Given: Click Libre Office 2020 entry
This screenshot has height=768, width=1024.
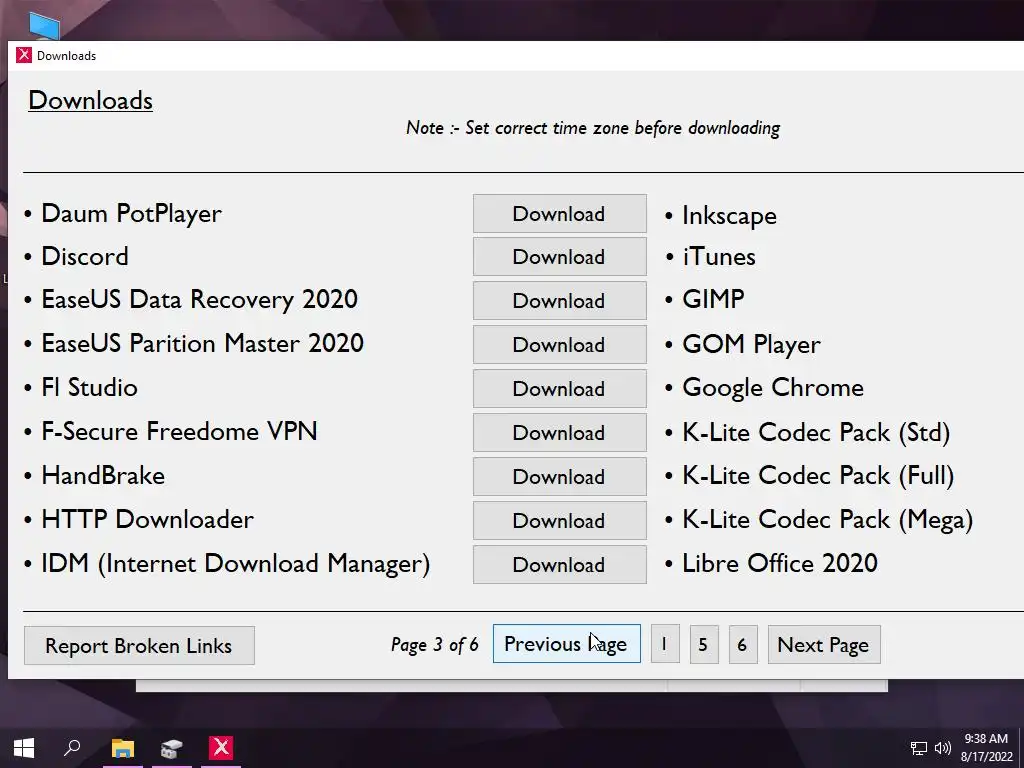Looking at the screenshot, I should tap(780, 563).
